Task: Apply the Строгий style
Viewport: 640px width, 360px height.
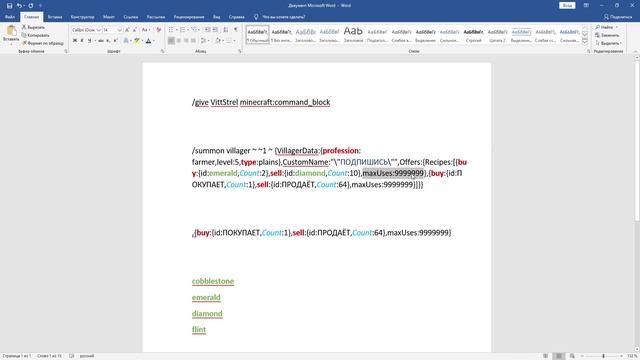Action: click(473, 35)
